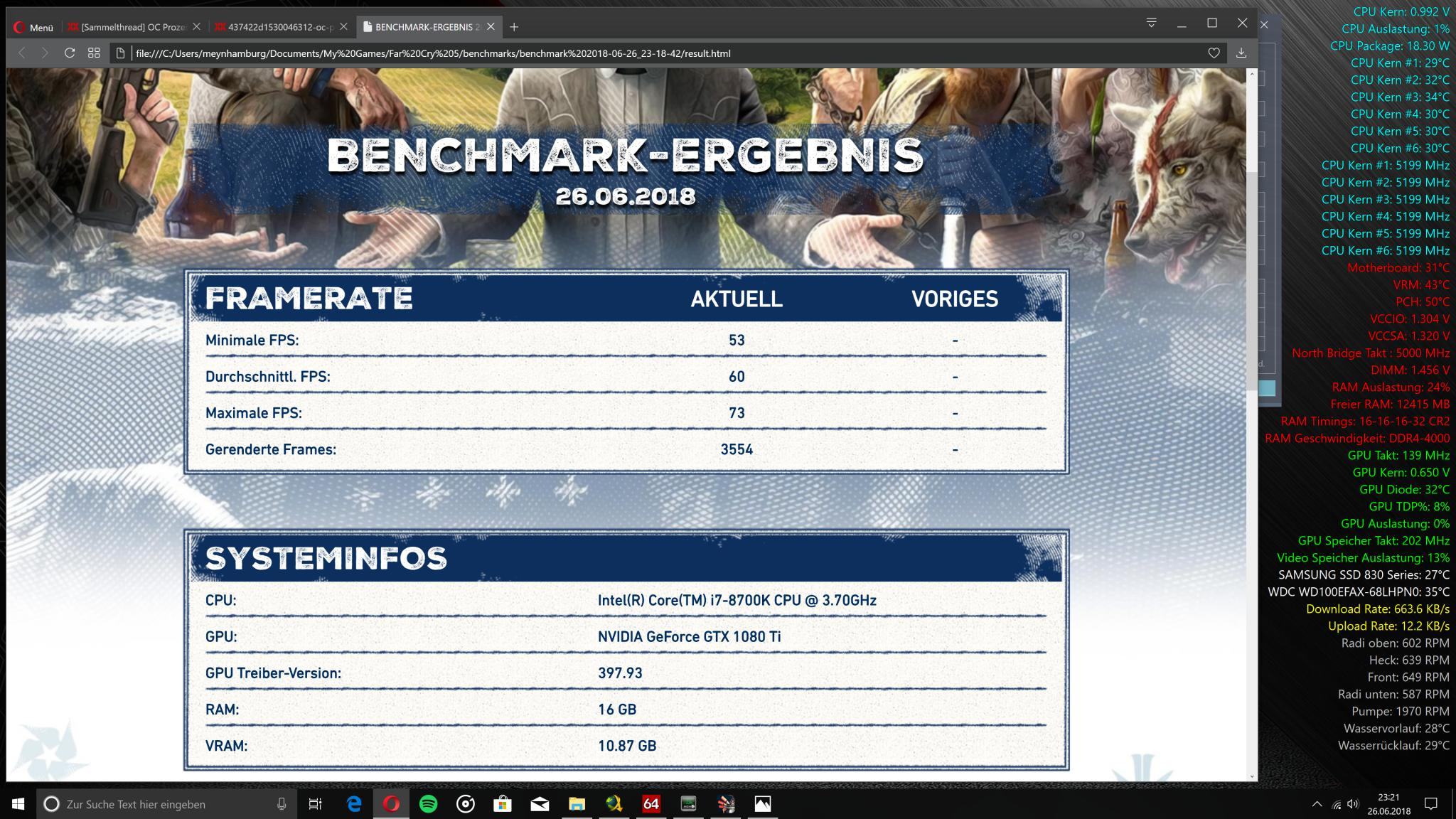Open the Speed Dial grid icon
The width and height of the screenshot is (1456, 819).
click(94, 53)
